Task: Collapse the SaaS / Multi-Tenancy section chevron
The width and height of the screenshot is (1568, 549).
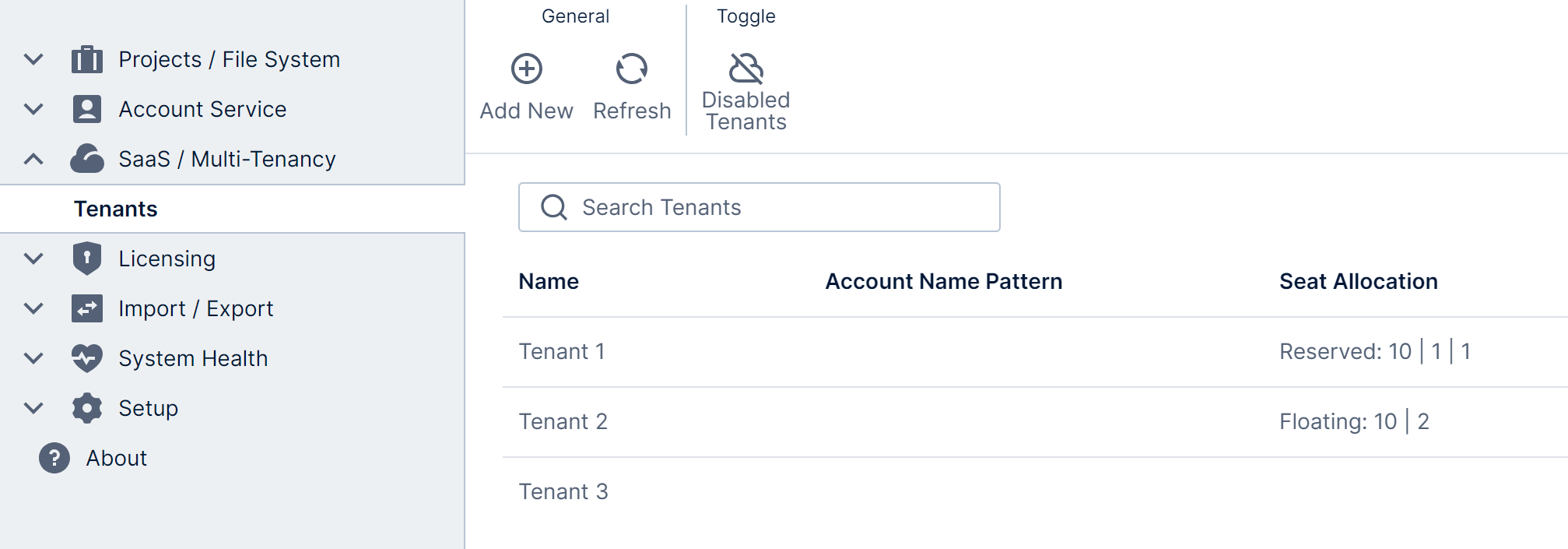Action: coord(33,159)
